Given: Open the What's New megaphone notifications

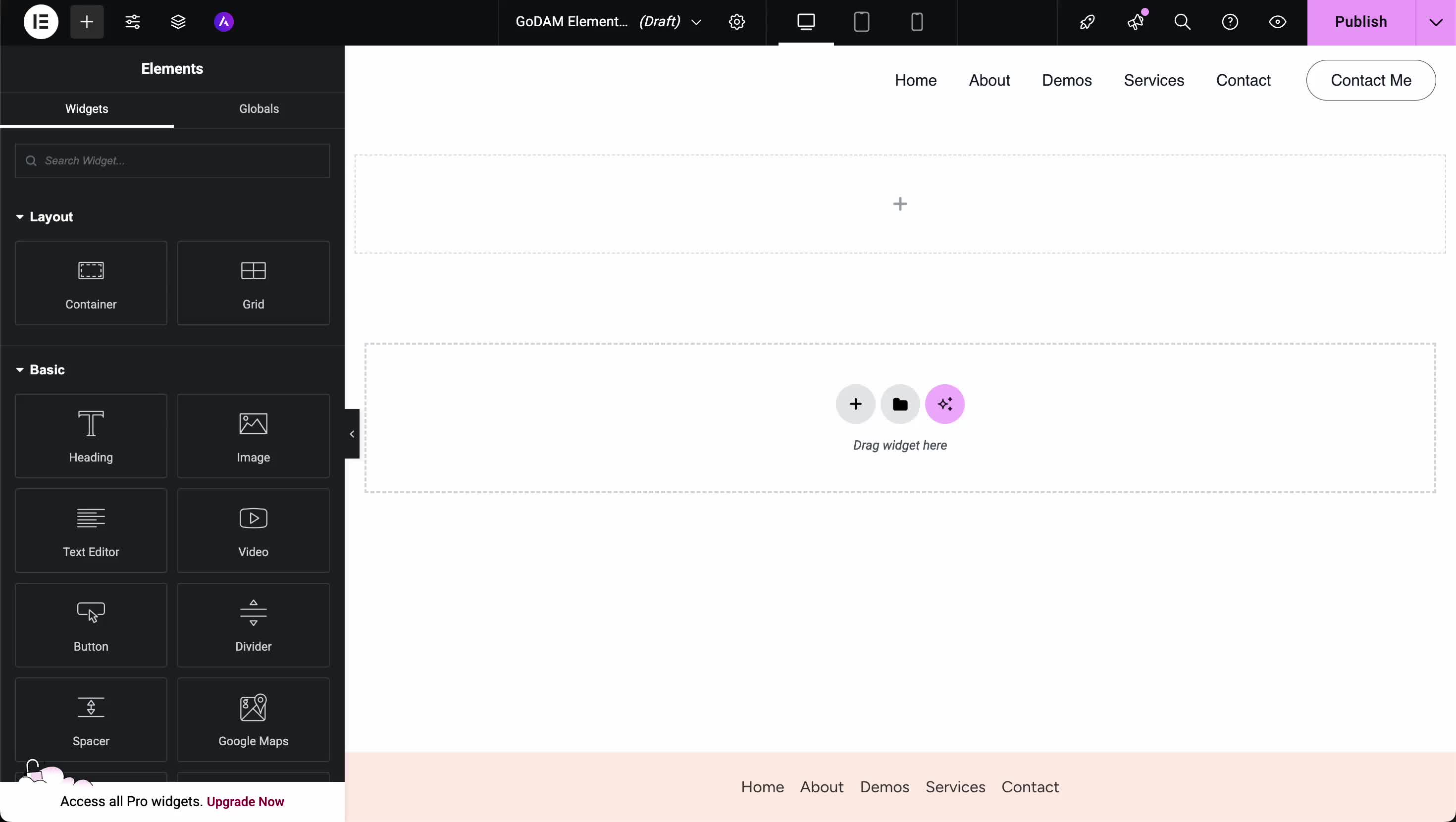Looking at the screenshot, I should click(1136, 22).
